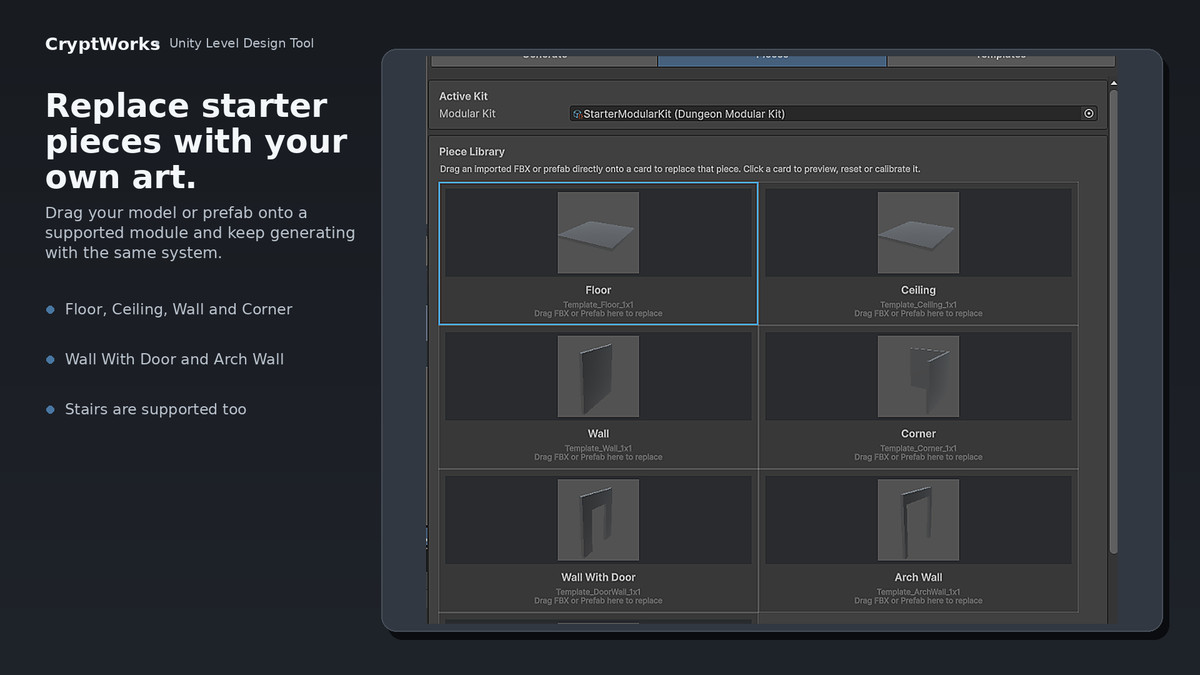
Task: Click the Wall piece thumbnail
Action: pos(598,376)
